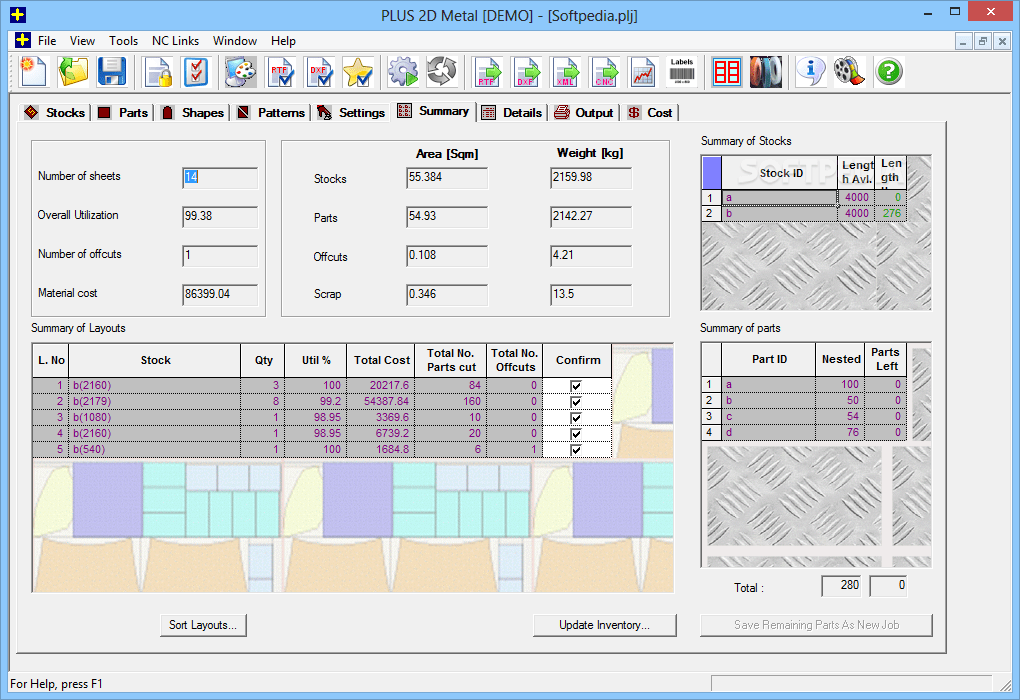Open the color palette settings icon
The width and height of the screenshot is (1020, 700).
tap(241, 72)
